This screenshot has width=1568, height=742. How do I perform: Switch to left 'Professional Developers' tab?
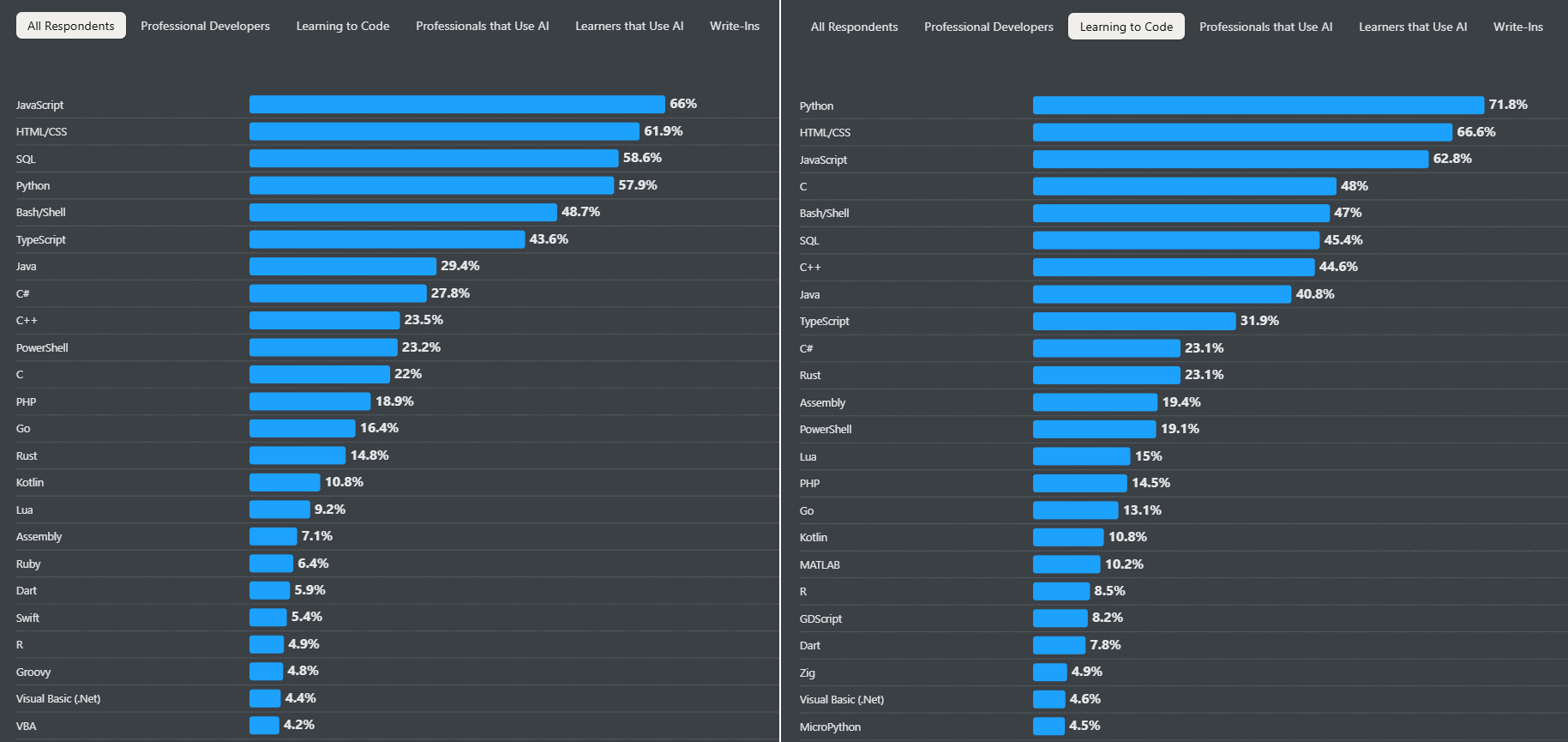click(205, 26)
